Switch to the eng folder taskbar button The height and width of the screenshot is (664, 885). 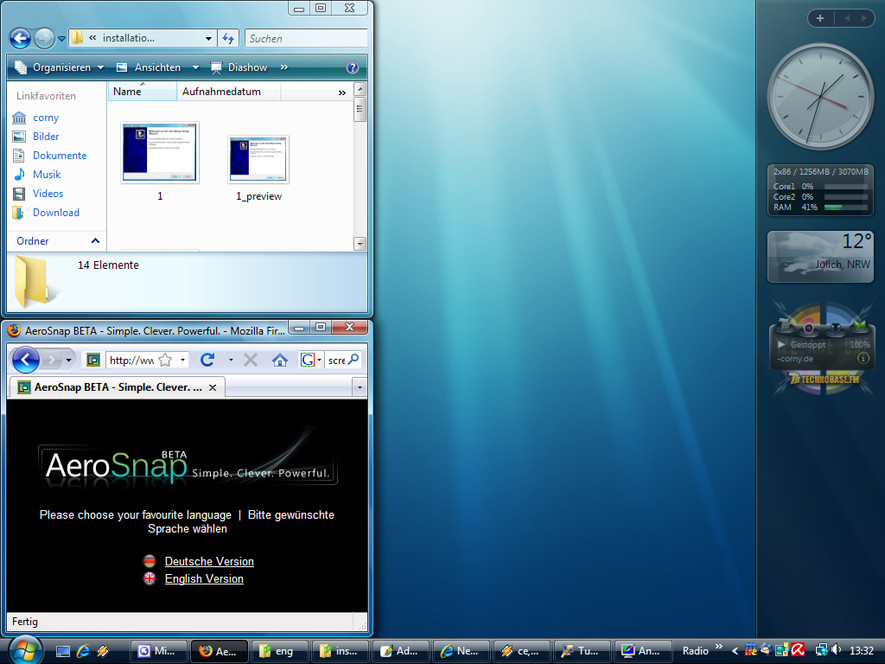click(x=280, y=651)
